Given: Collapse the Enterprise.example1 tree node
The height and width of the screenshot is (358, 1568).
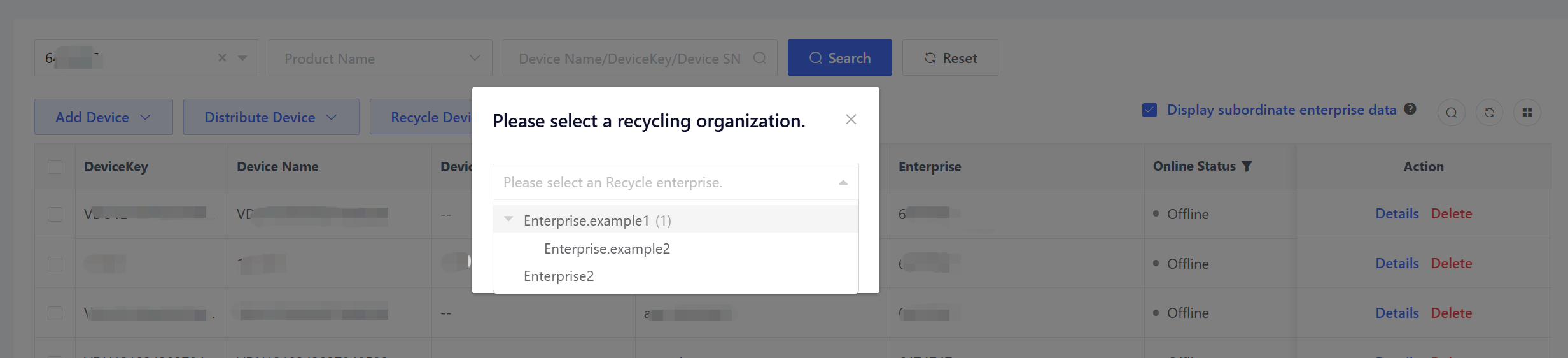Looking at the screenshot, I should coord(508,219).
